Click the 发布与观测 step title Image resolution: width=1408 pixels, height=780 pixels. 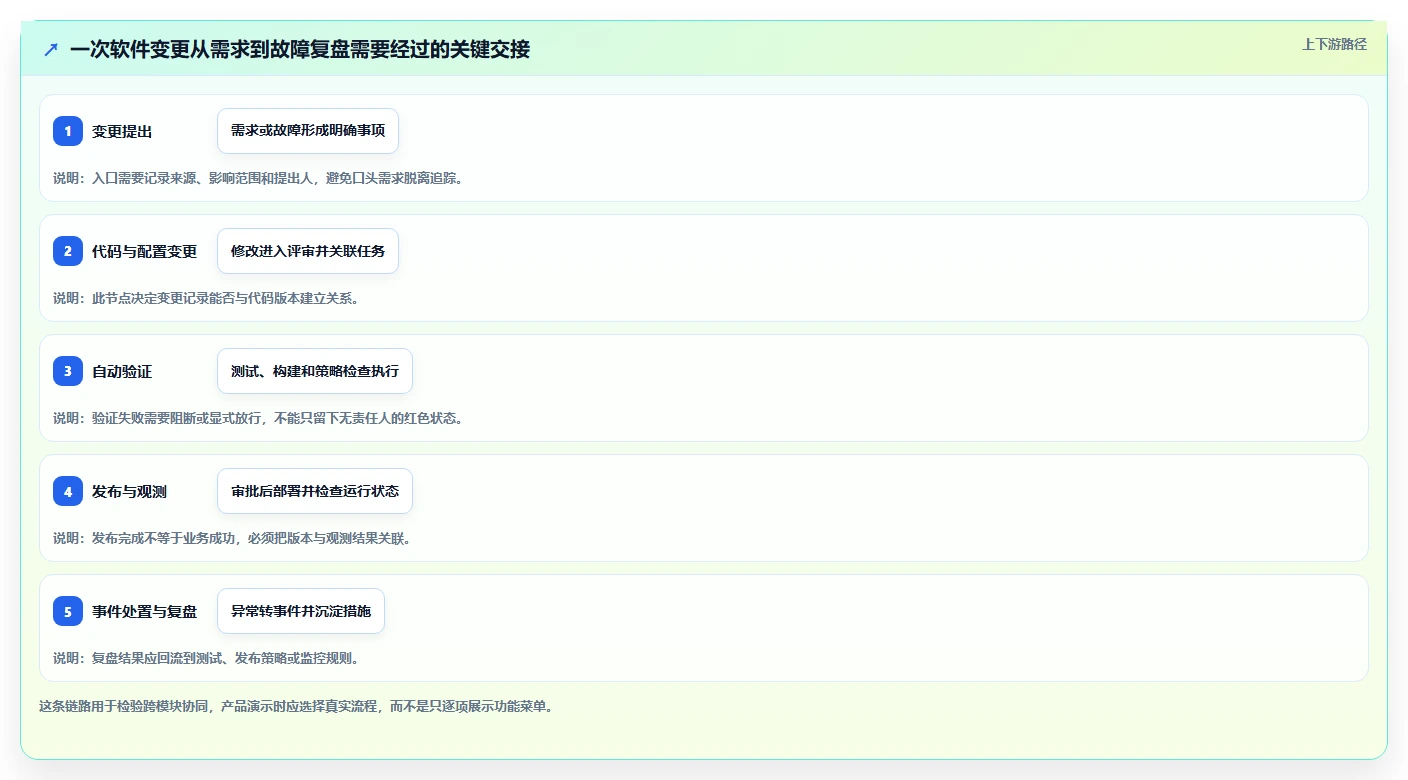tap(129, 491)
